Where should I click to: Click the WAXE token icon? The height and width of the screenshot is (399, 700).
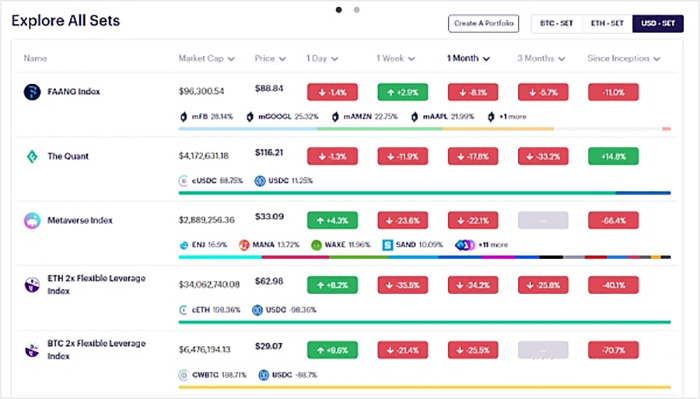click(316, 245)
